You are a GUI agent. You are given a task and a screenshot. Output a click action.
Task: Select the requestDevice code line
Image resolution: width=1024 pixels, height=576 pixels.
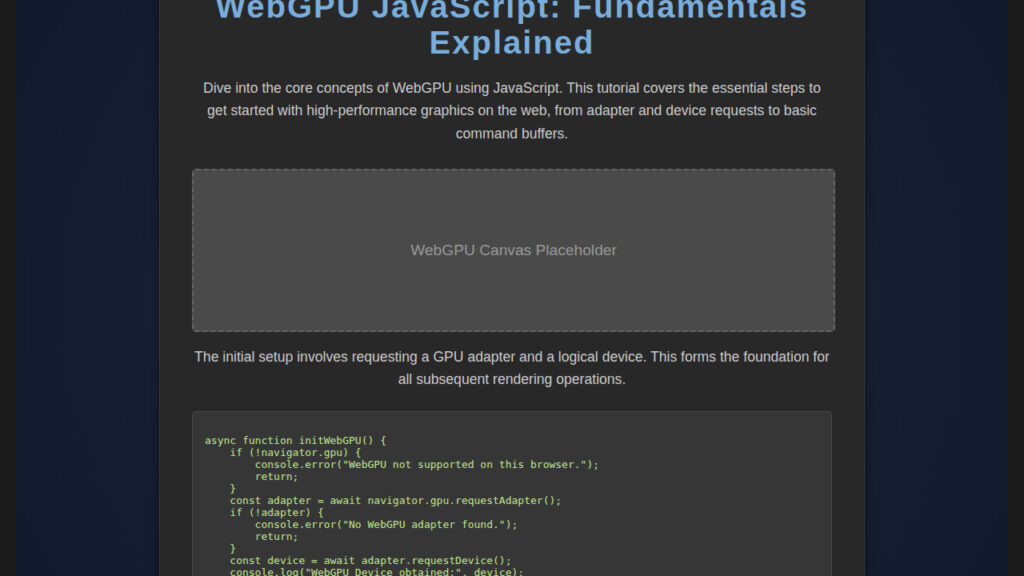click(370, 560)
